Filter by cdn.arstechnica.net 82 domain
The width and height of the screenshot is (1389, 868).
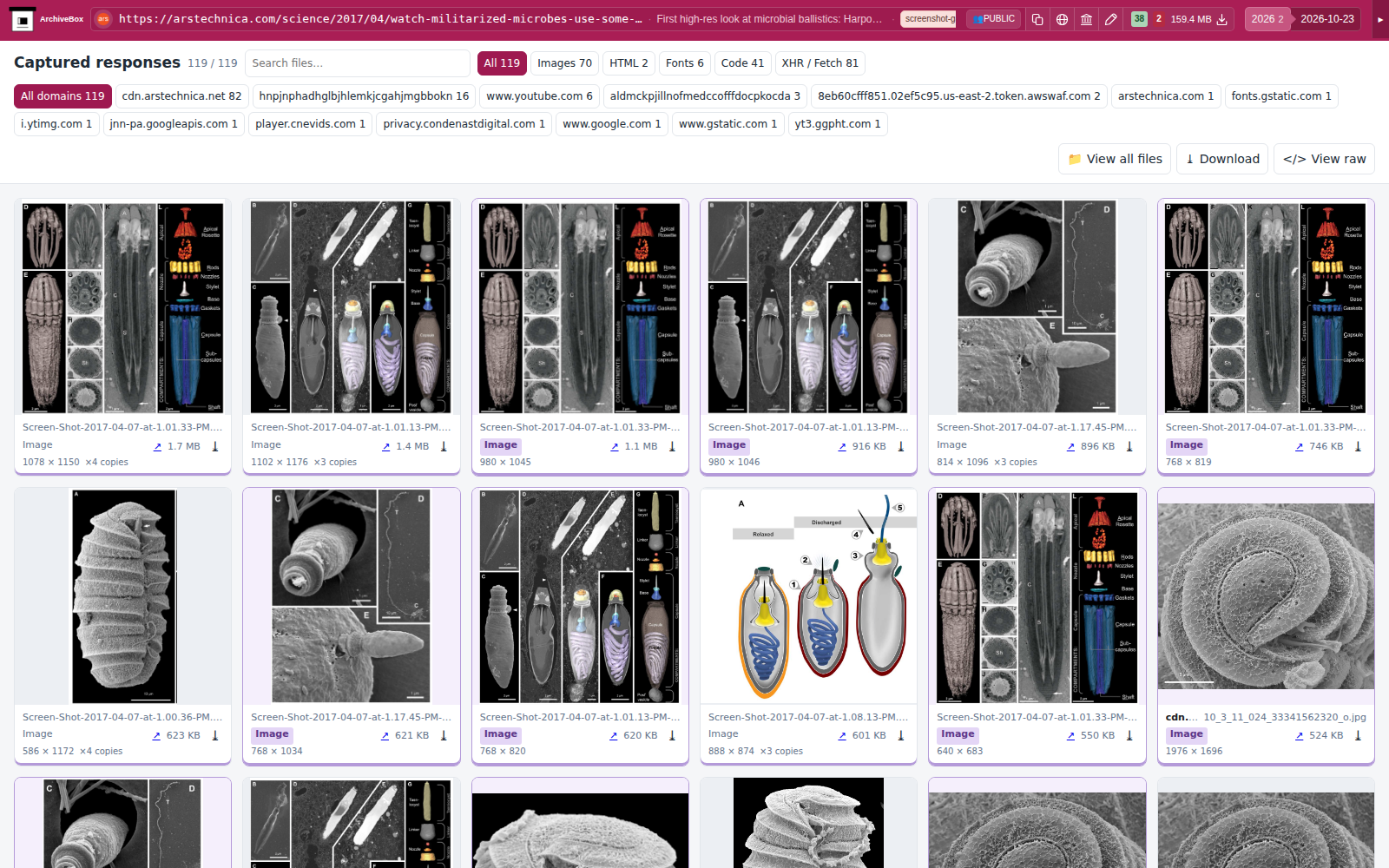click(x=181, y=96)
